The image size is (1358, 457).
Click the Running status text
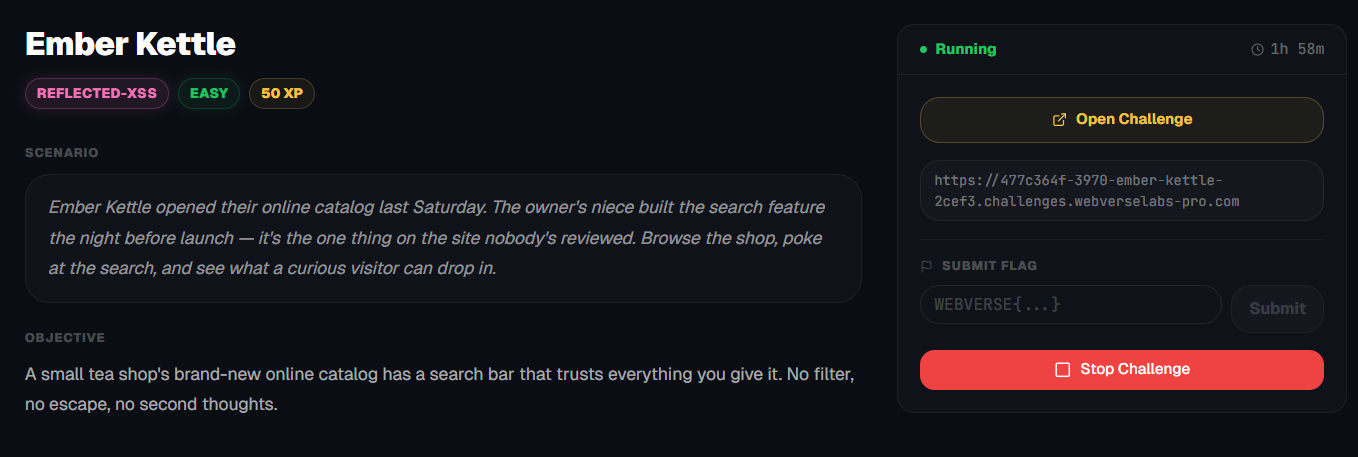(966, 49)
